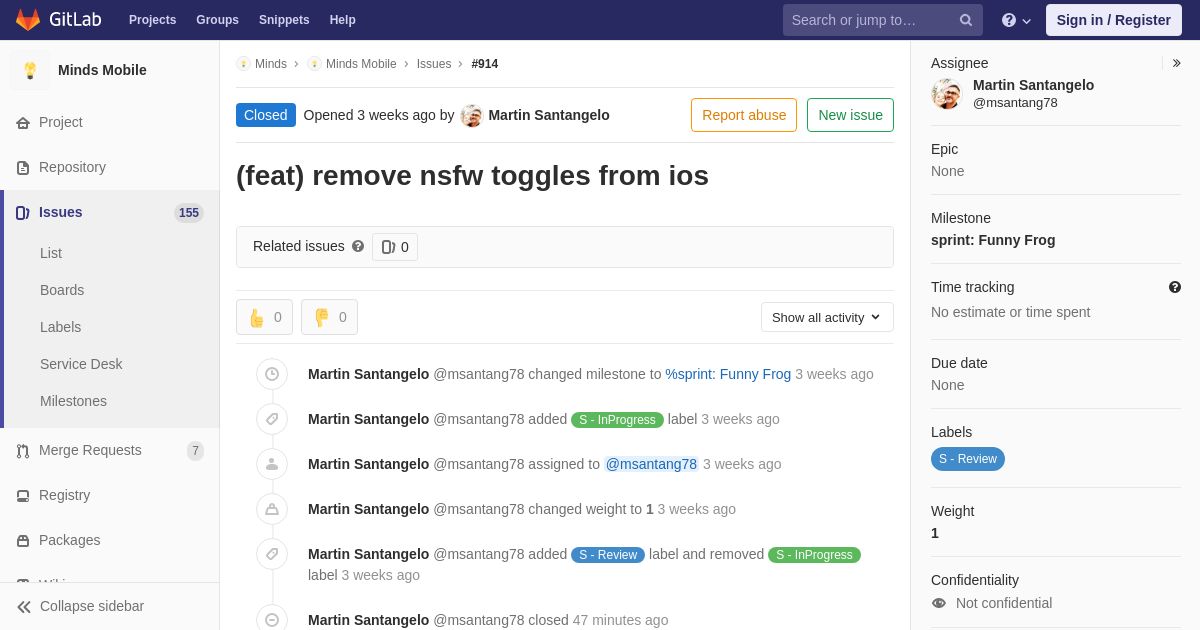Click the clock icon on milestone activity
This screenshot has height=630, width=1200.
[272, 374]
